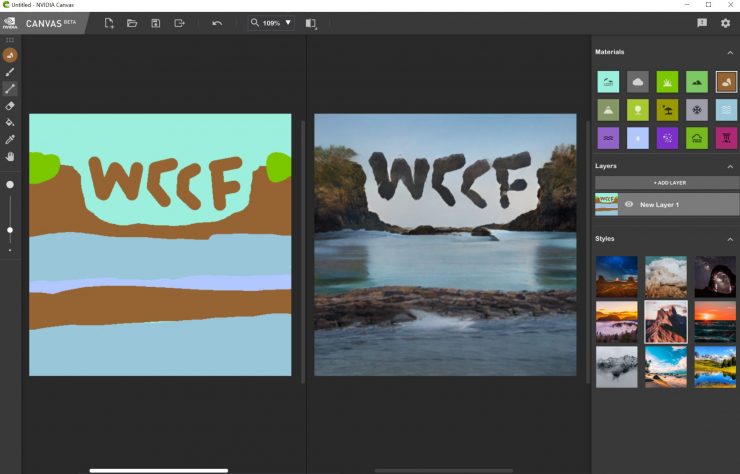Apply the sunset over misty valley style
Screen dimensions: 740x474
616,322
